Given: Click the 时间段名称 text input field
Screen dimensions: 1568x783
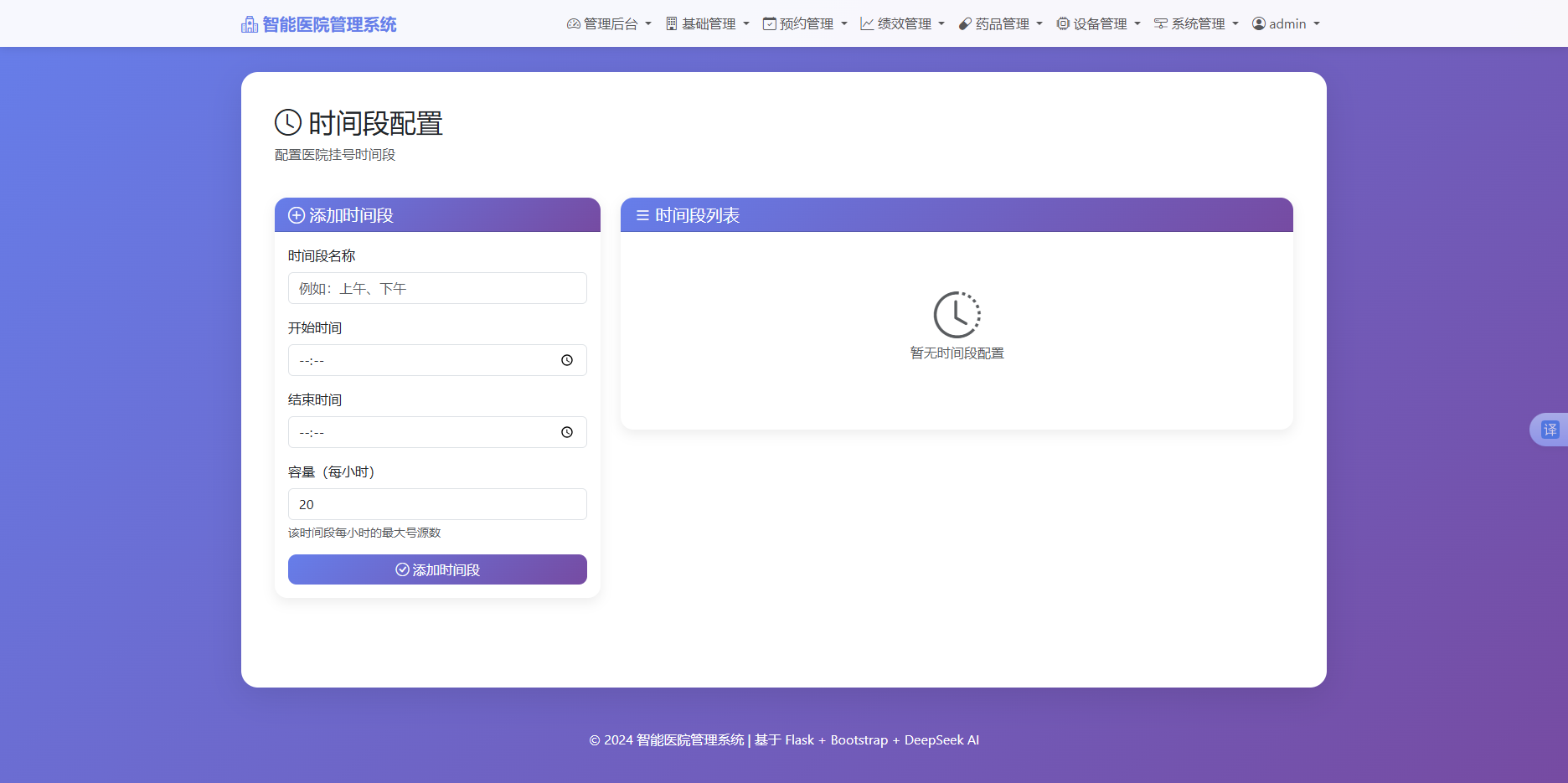Looking at the screenshot, I should (x=437, y=288).
